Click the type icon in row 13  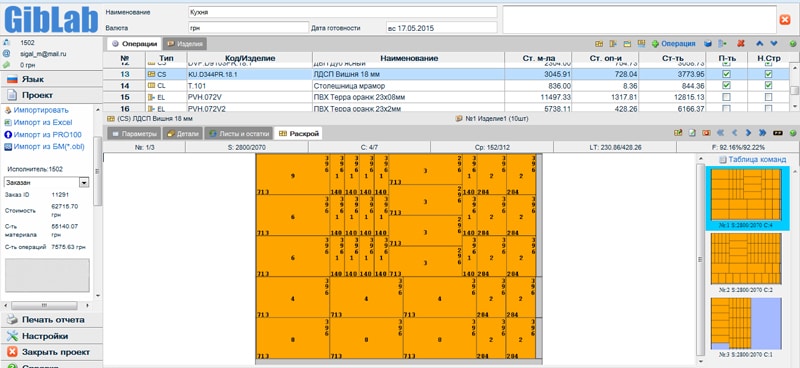(x=151, y=75)
